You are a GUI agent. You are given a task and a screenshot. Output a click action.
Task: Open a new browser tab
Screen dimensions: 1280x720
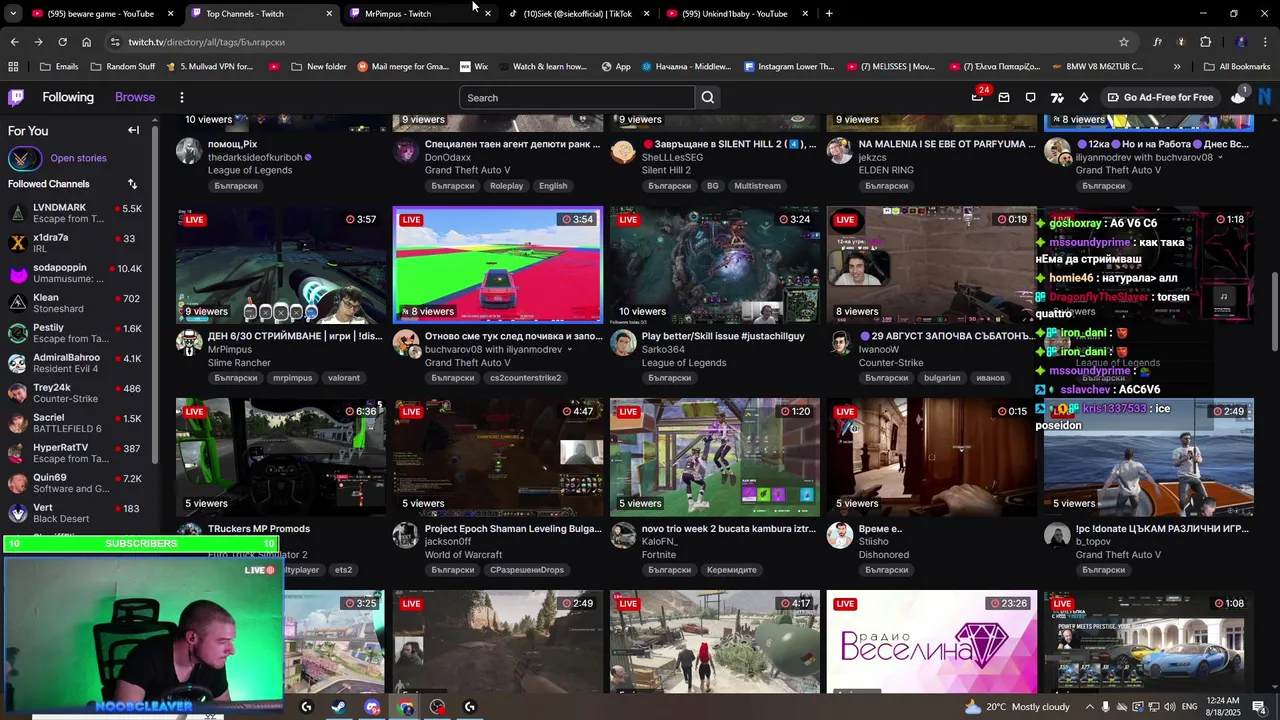click(829, 14)
